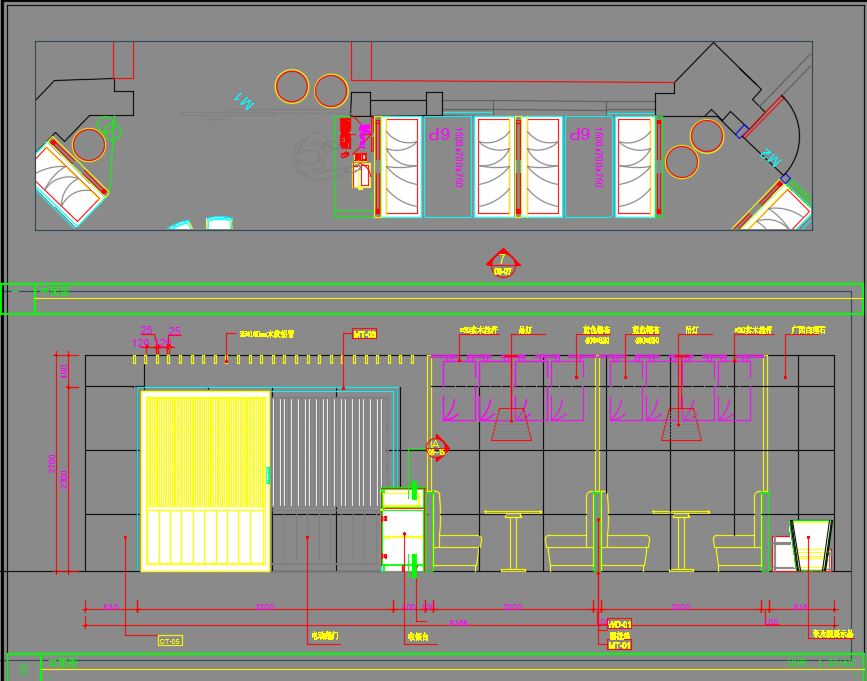
Task: Select the left magenta 9P table in plan
Action: tap(447, 167)
